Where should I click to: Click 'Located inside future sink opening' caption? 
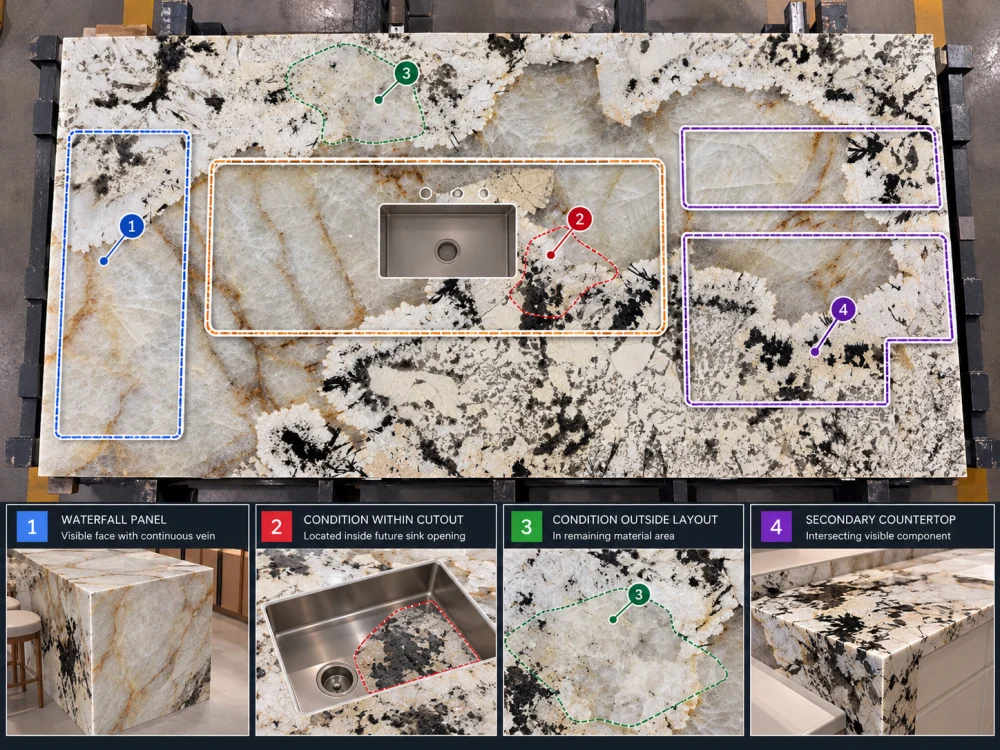(x=384, y=536)
